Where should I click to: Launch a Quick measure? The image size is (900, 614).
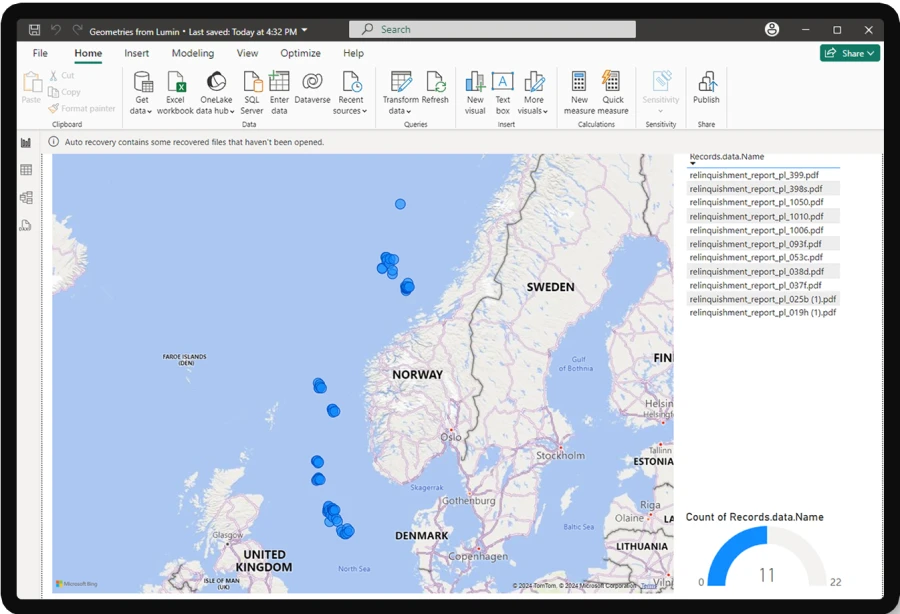click(x=612, y=90)
